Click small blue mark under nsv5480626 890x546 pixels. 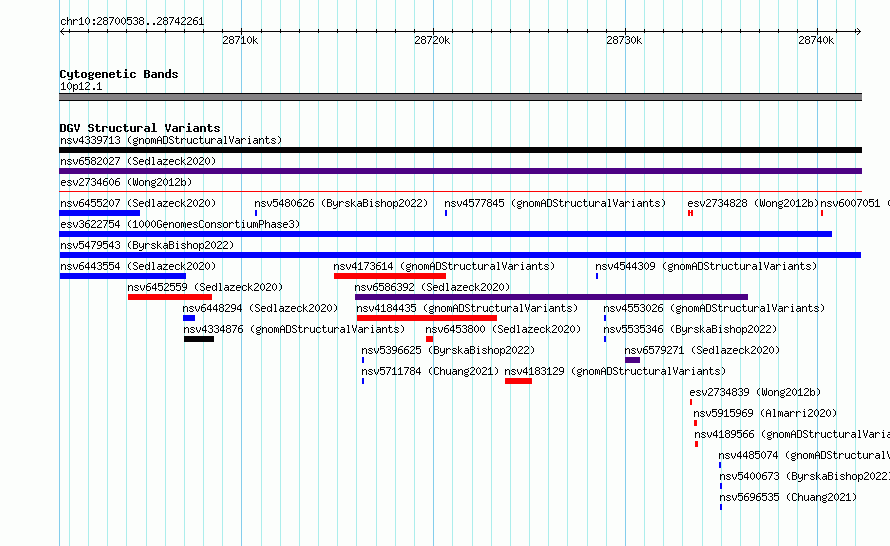(x=256, y=213)
